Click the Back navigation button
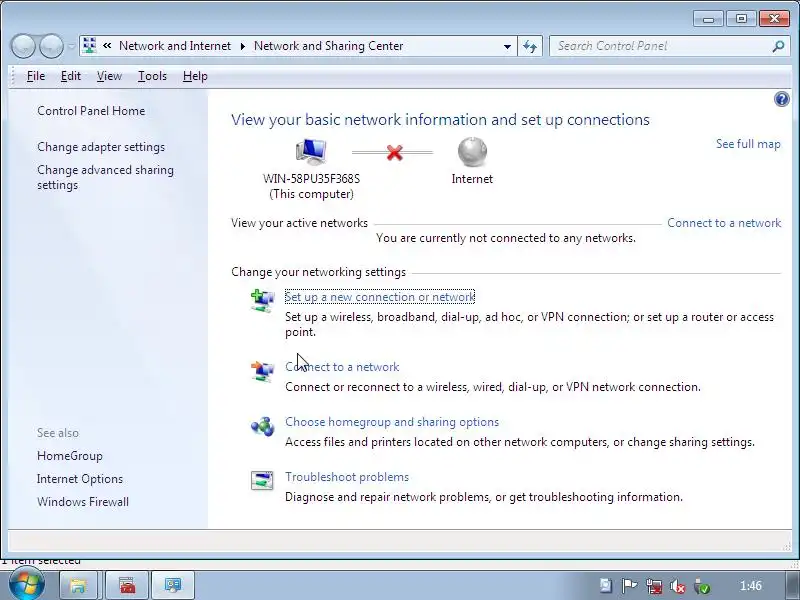This screenshot has width=800, height=600. (23, 46)
